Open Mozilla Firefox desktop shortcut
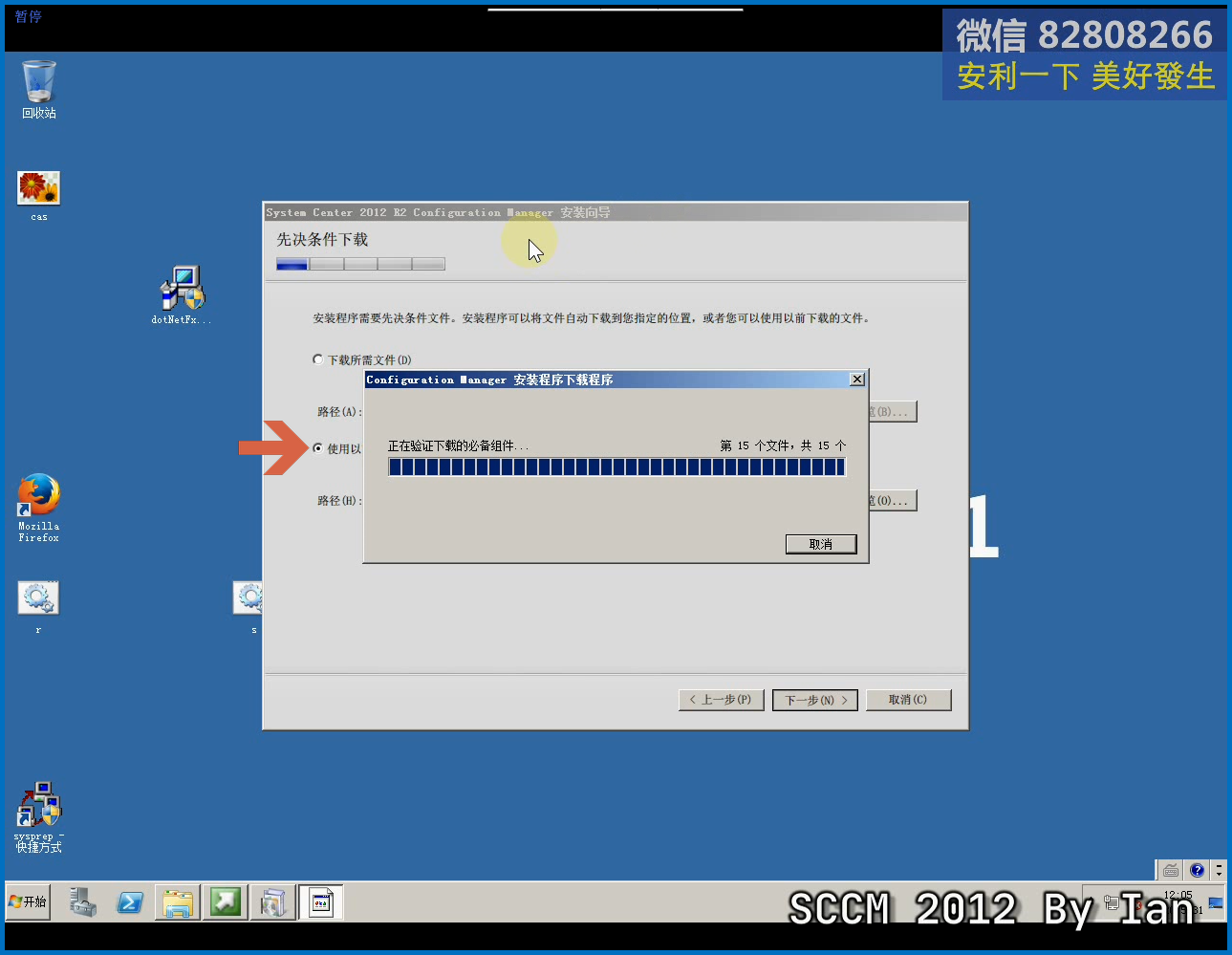This screenshot has height=955, width=1232. click(x=38, y=508)
